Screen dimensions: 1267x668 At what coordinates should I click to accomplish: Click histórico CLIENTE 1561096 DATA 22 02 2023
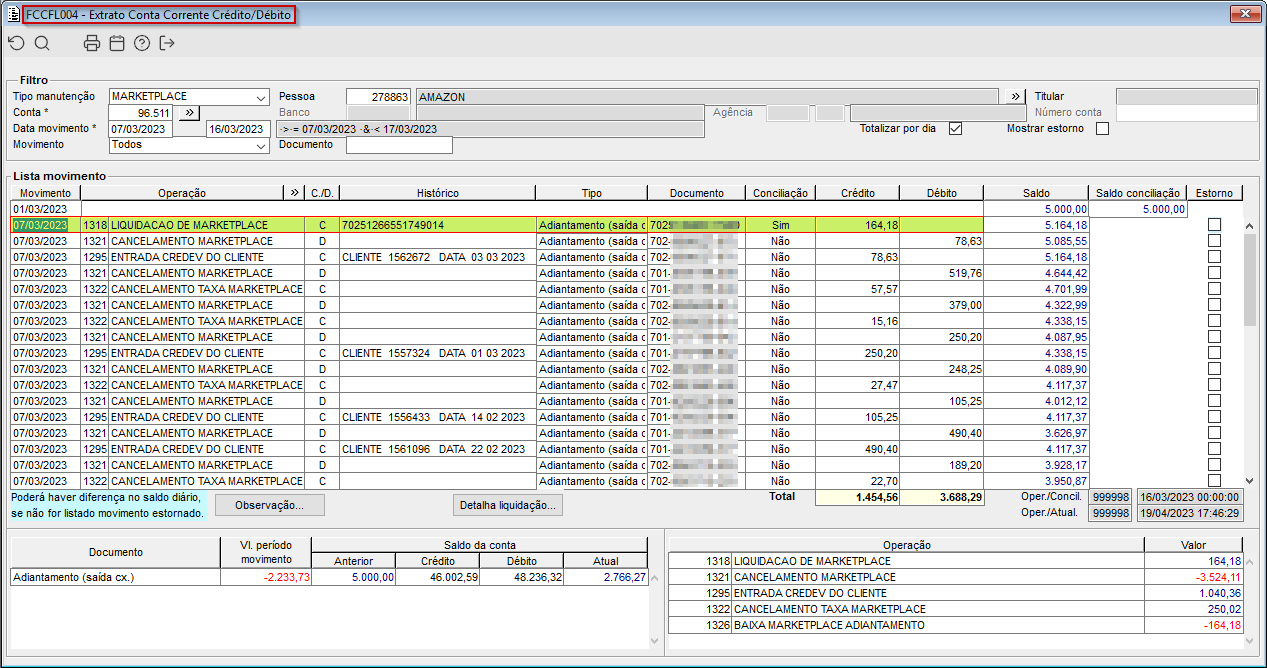433,449
